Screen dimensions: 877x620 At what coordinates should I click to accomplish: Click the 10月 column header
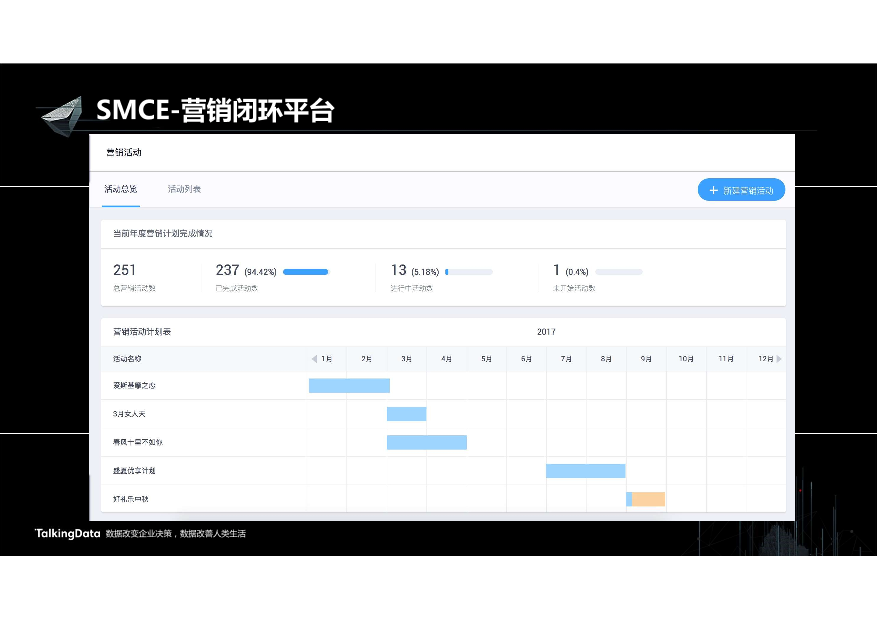click(x=686, y=359)
